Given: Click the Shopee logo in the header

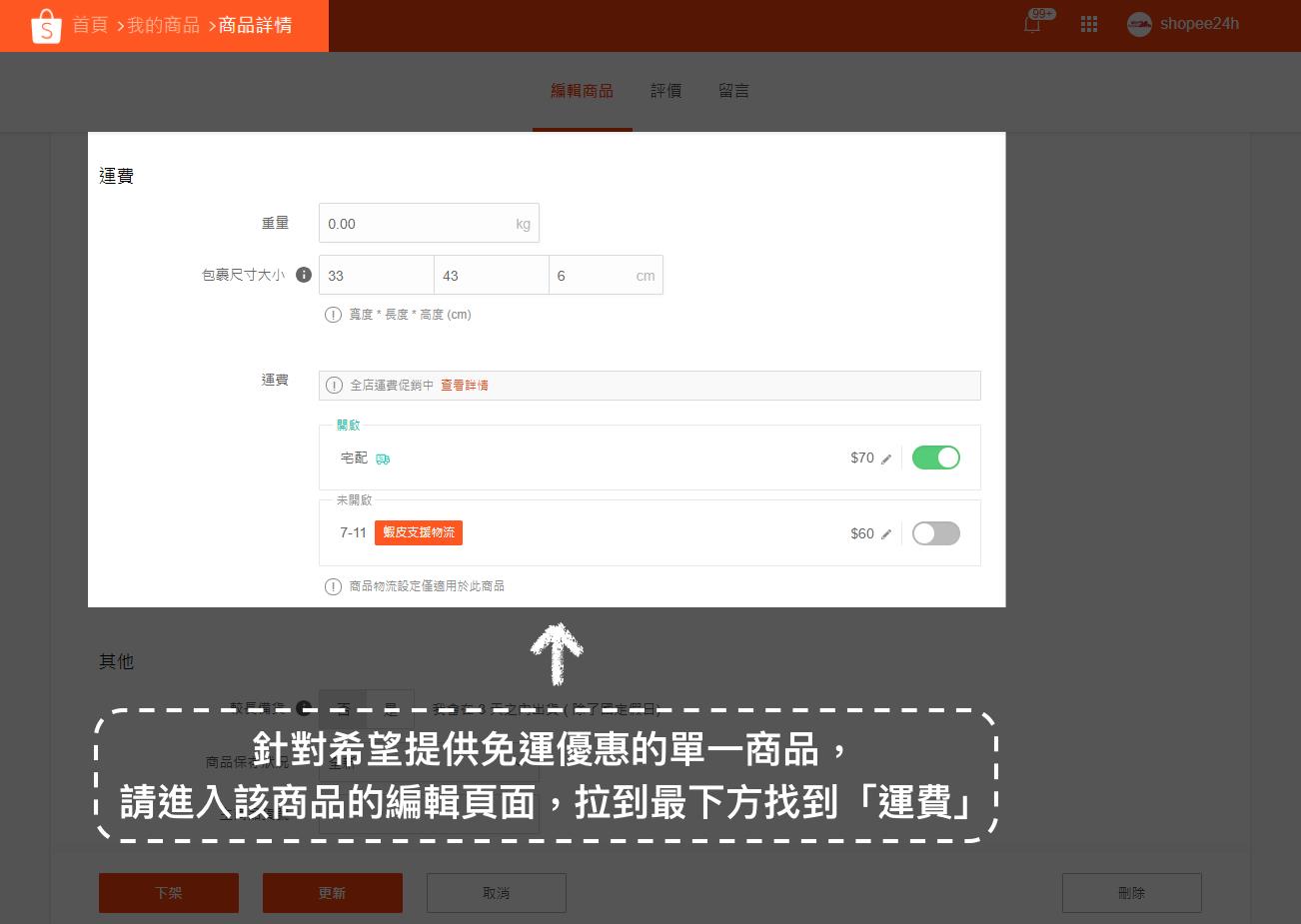Looking at the screenshot, I should (x=46, y=25).
